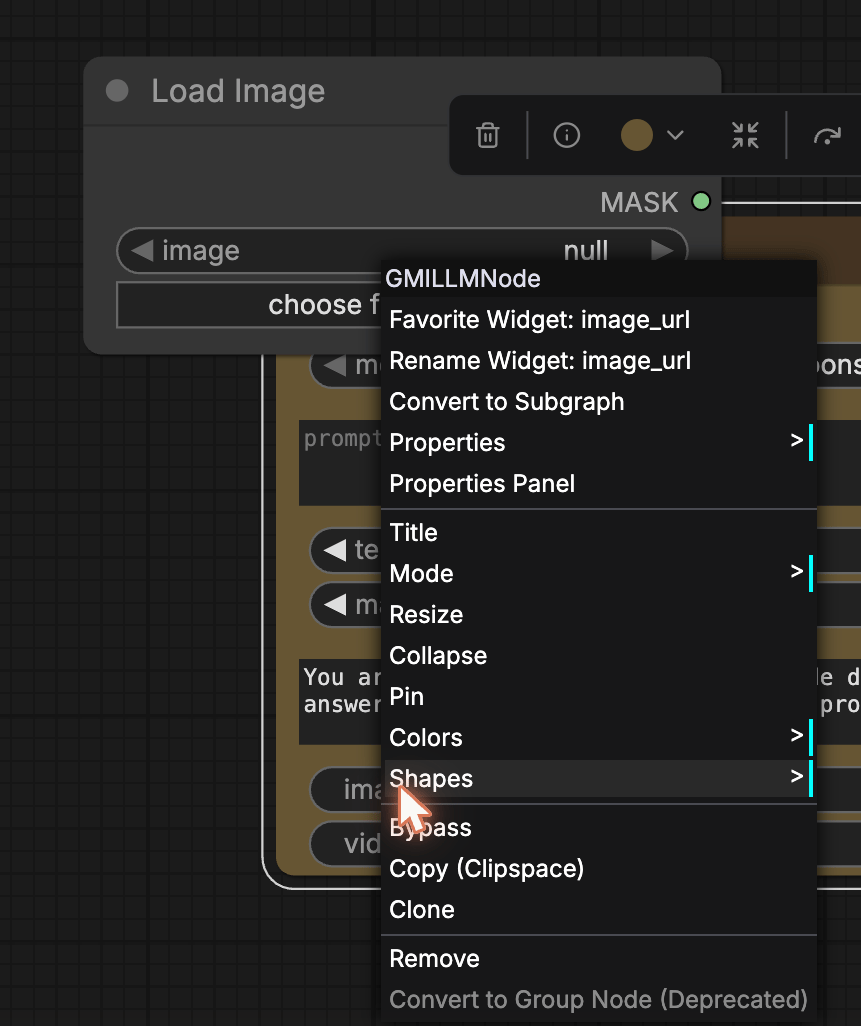
Task: Click the Load Image node status dot
Action: pos(117,91)
